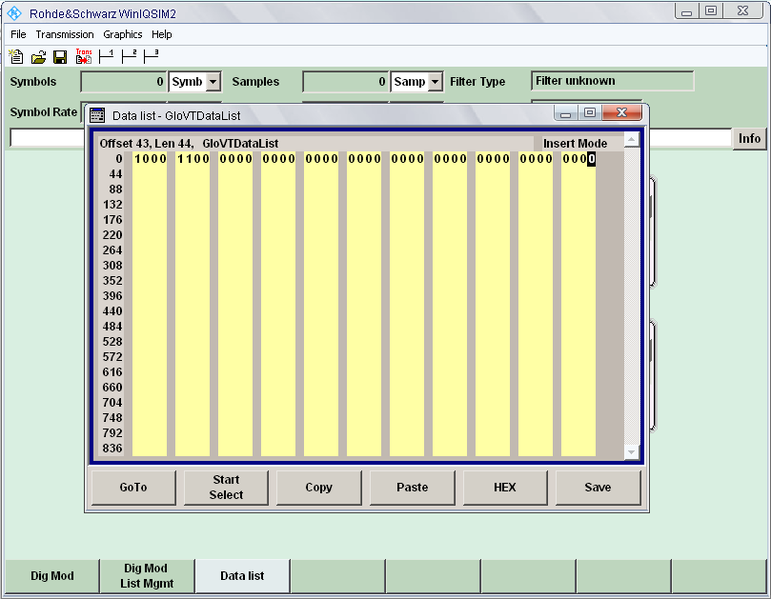Open the Graphics menu
The height and width of the screenshot is (599, 771).
coord(123,34)
